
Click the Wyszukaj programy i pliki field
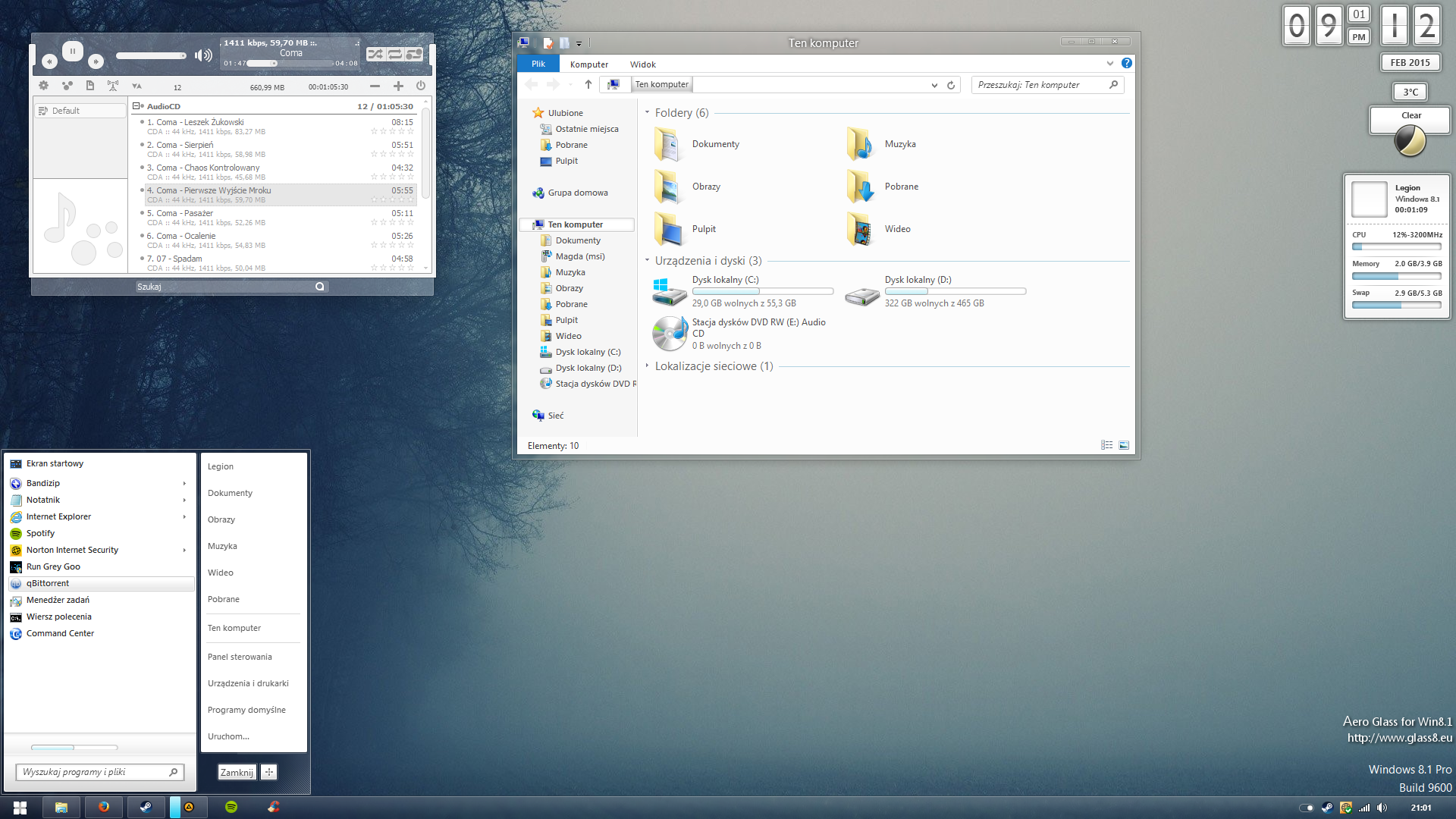tap(99, 772)
